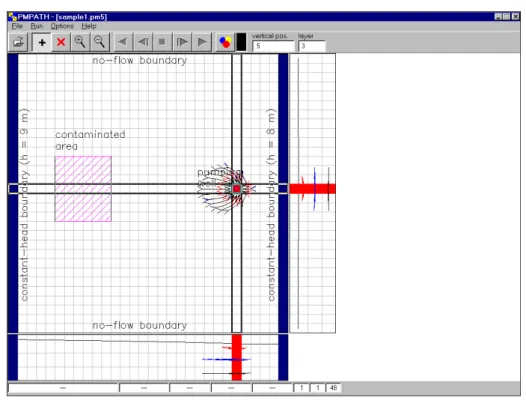Click the hatched contaminated area
526x400 pixels.
pyautogui.click(x=83, y=189)
